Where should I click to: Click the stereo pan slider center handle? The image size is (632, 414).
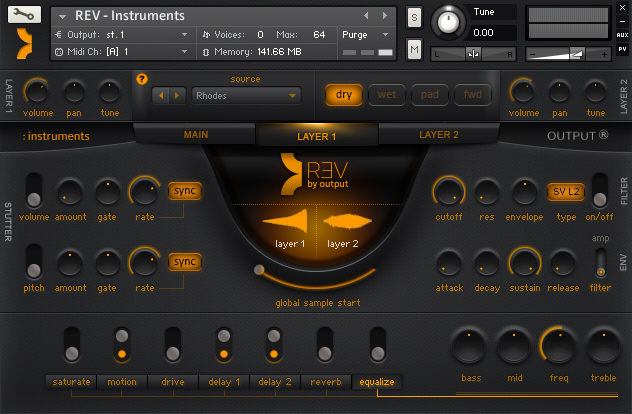point(473,54)
